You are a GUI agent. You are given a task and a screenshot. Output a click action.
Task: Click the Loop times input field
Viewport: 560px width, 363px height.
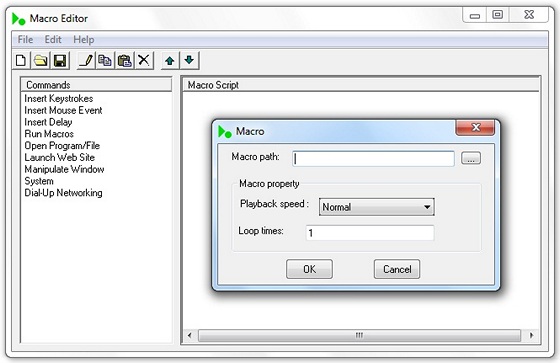370,233
